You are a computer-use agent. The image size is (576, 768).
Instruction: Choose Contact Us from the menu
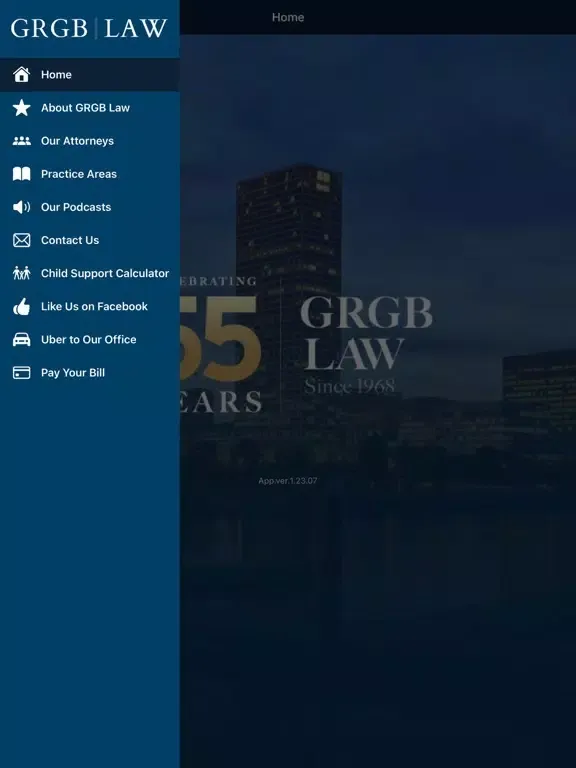(x=90, y=240)
